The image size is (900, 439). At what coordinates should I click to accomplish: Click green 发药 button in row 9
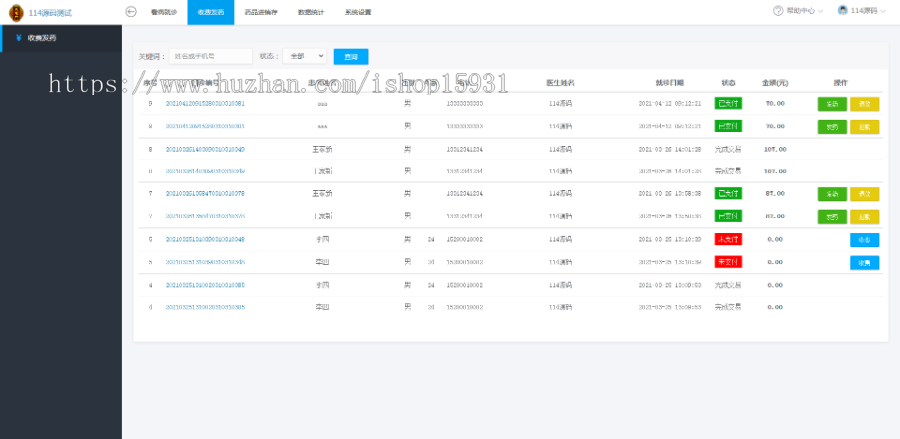pyautogui.click(x=832, y=103)
